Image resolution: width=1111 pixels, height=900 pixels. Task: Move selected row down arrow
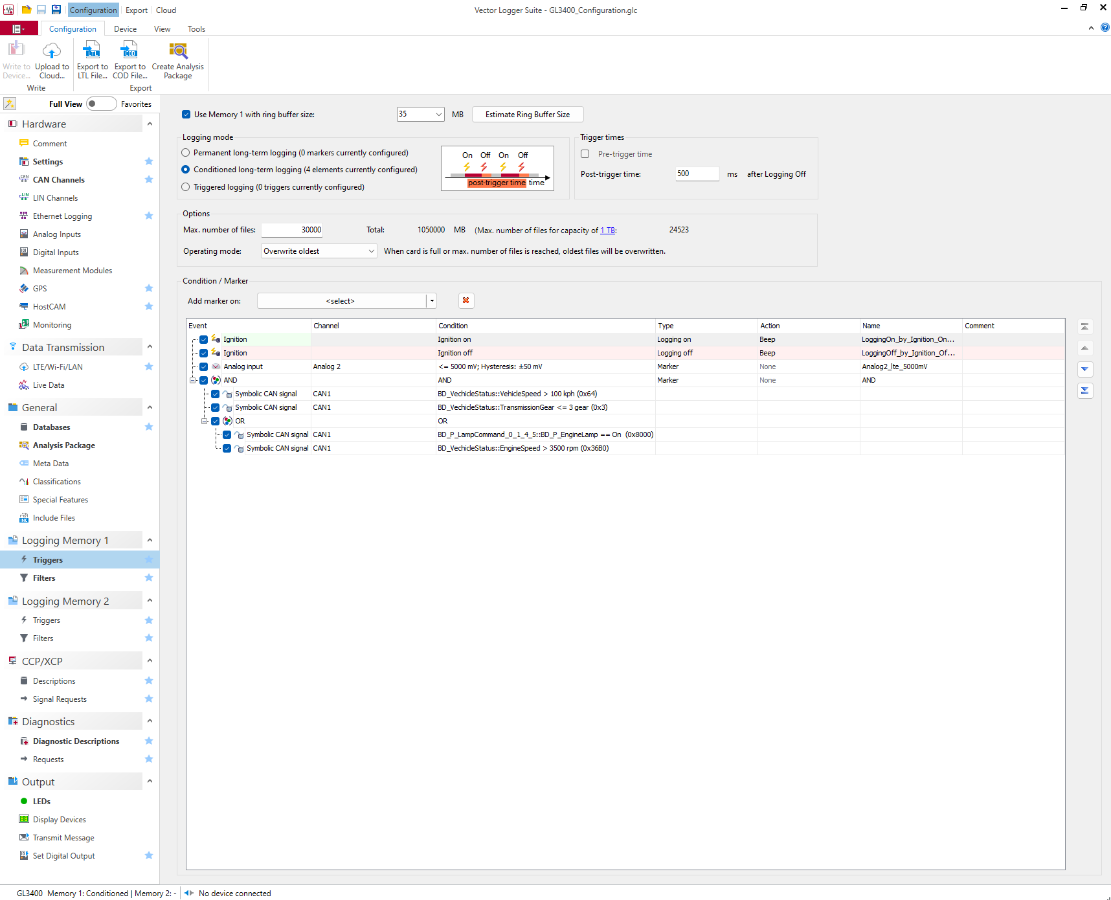1085,369
